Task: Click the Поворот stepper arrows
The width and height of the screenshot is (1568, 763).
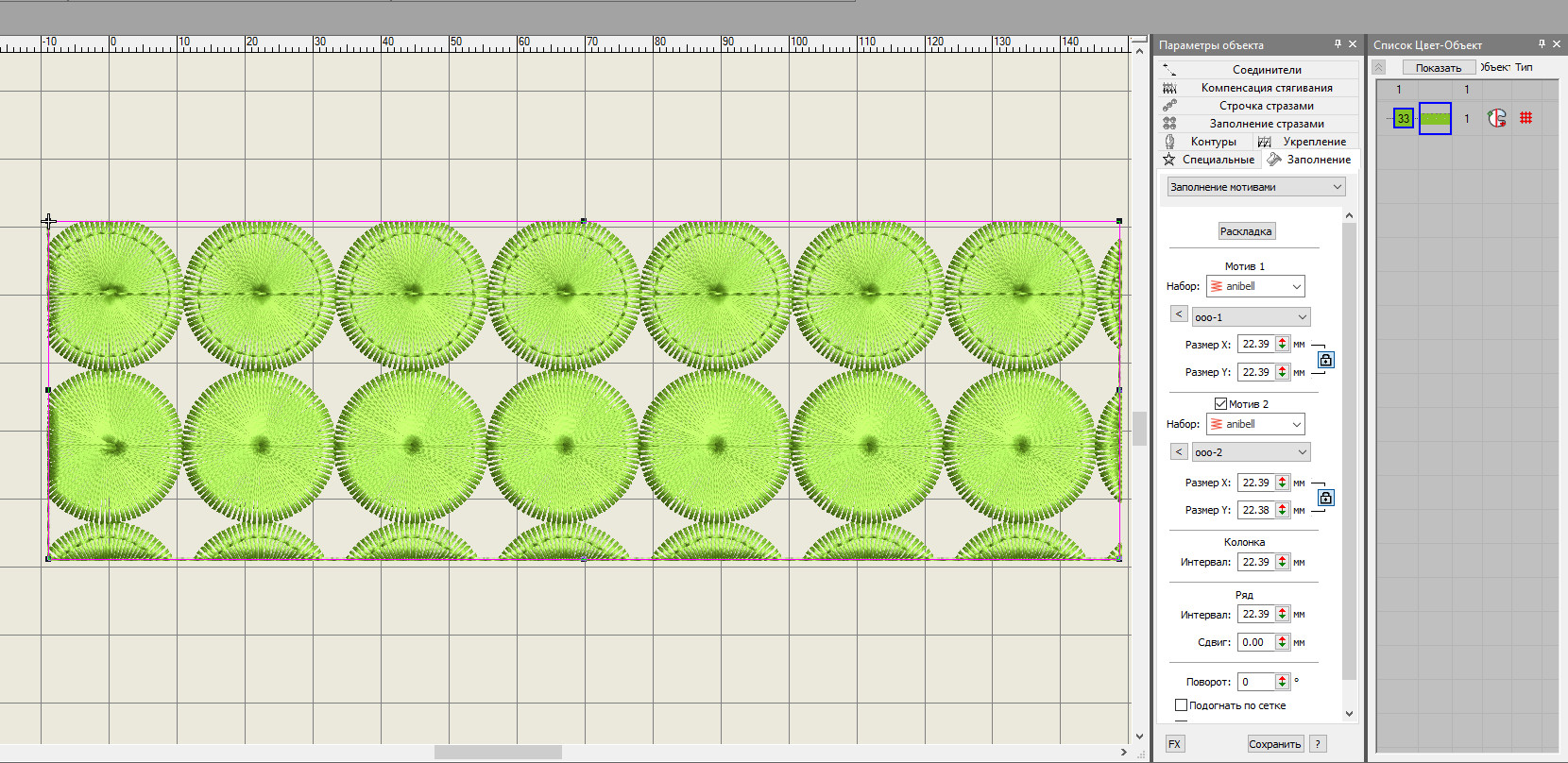Action: [x=1283, y=682]
